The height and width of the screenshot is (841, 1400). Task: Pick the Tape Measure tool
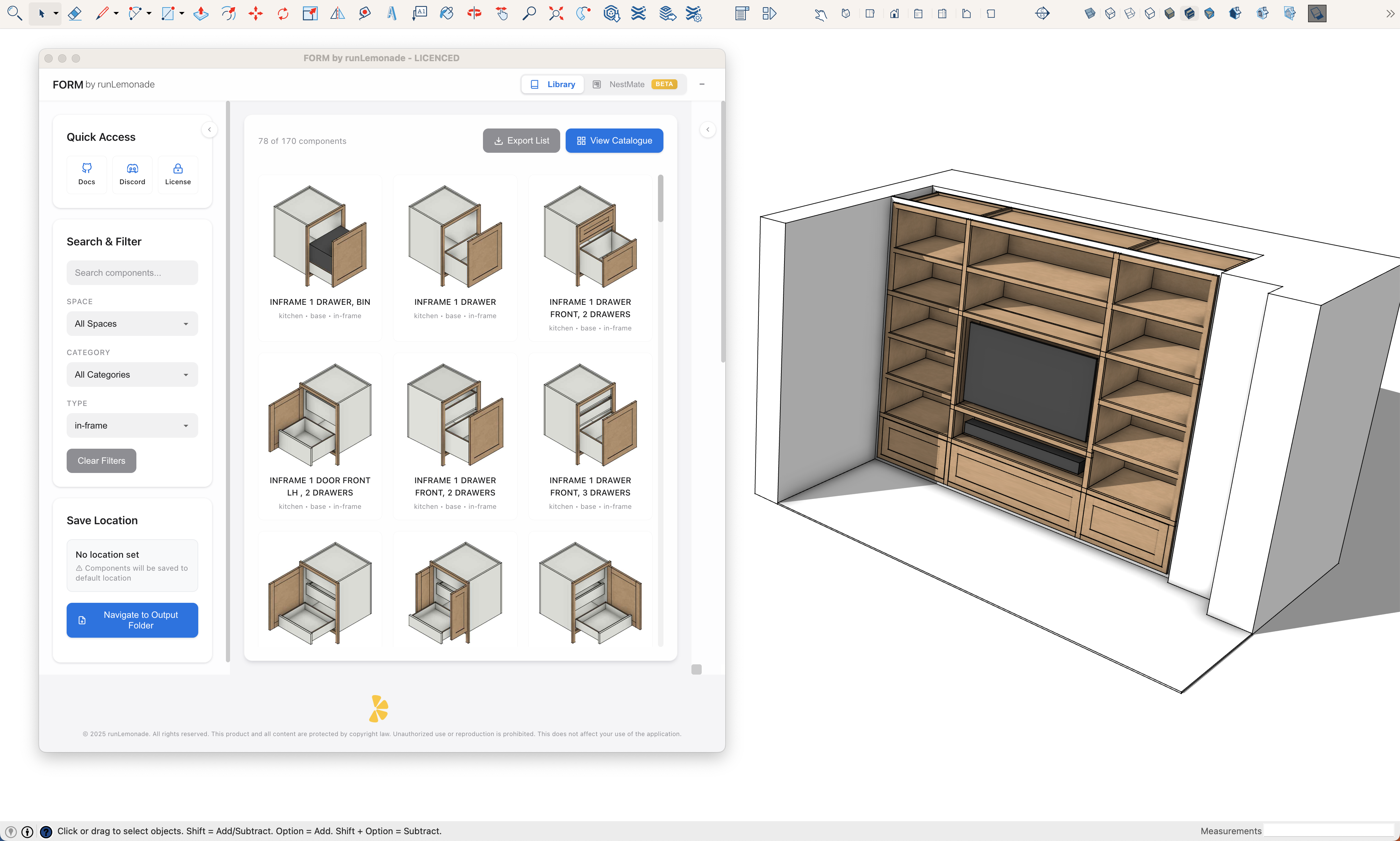(364, 14)
